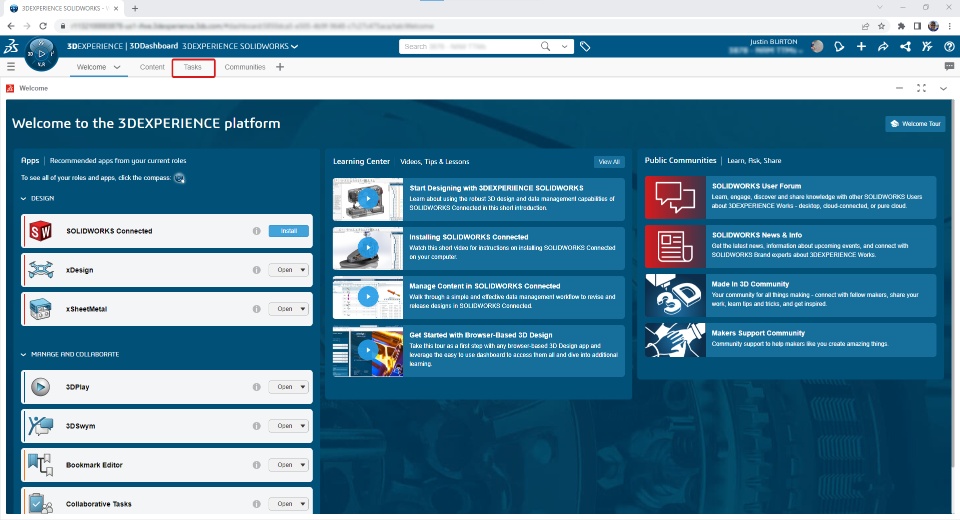Expand the Welcome tab dropdown chevron
Screen dimensions: 960x520
click(117, 67)
